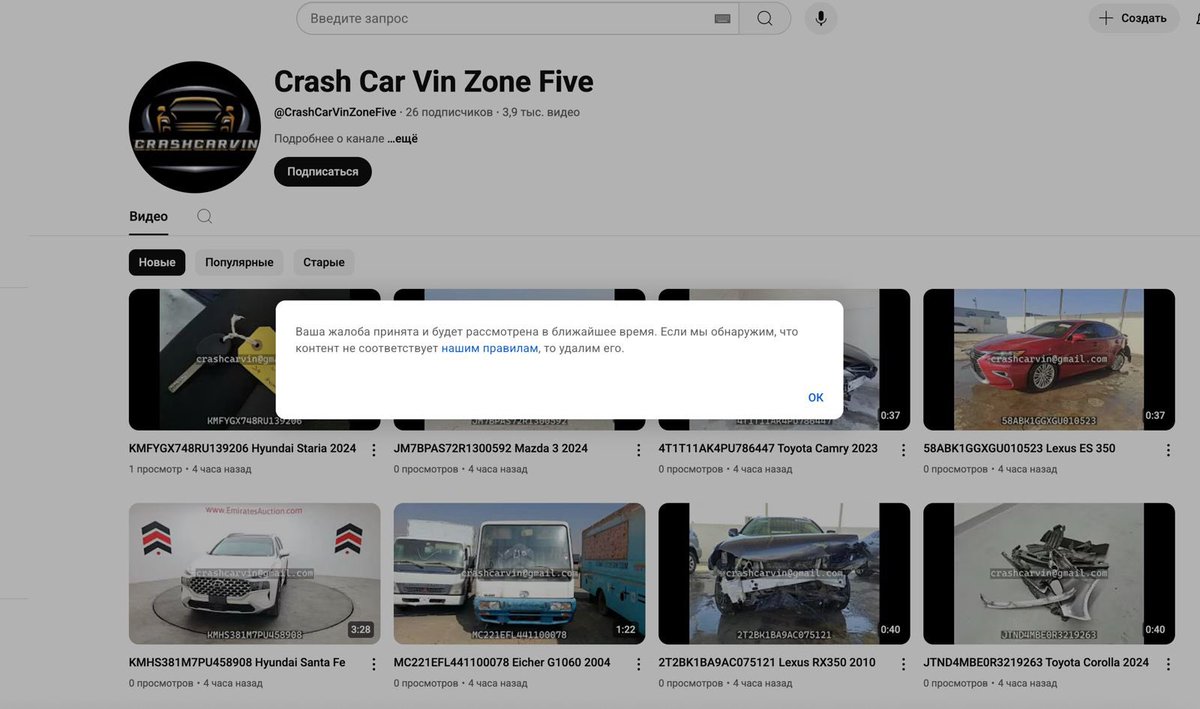The height and width of the screenshot is (709, 1200).
Task: Subscribe with the Подписаться button
Action: tap(323, 171)
